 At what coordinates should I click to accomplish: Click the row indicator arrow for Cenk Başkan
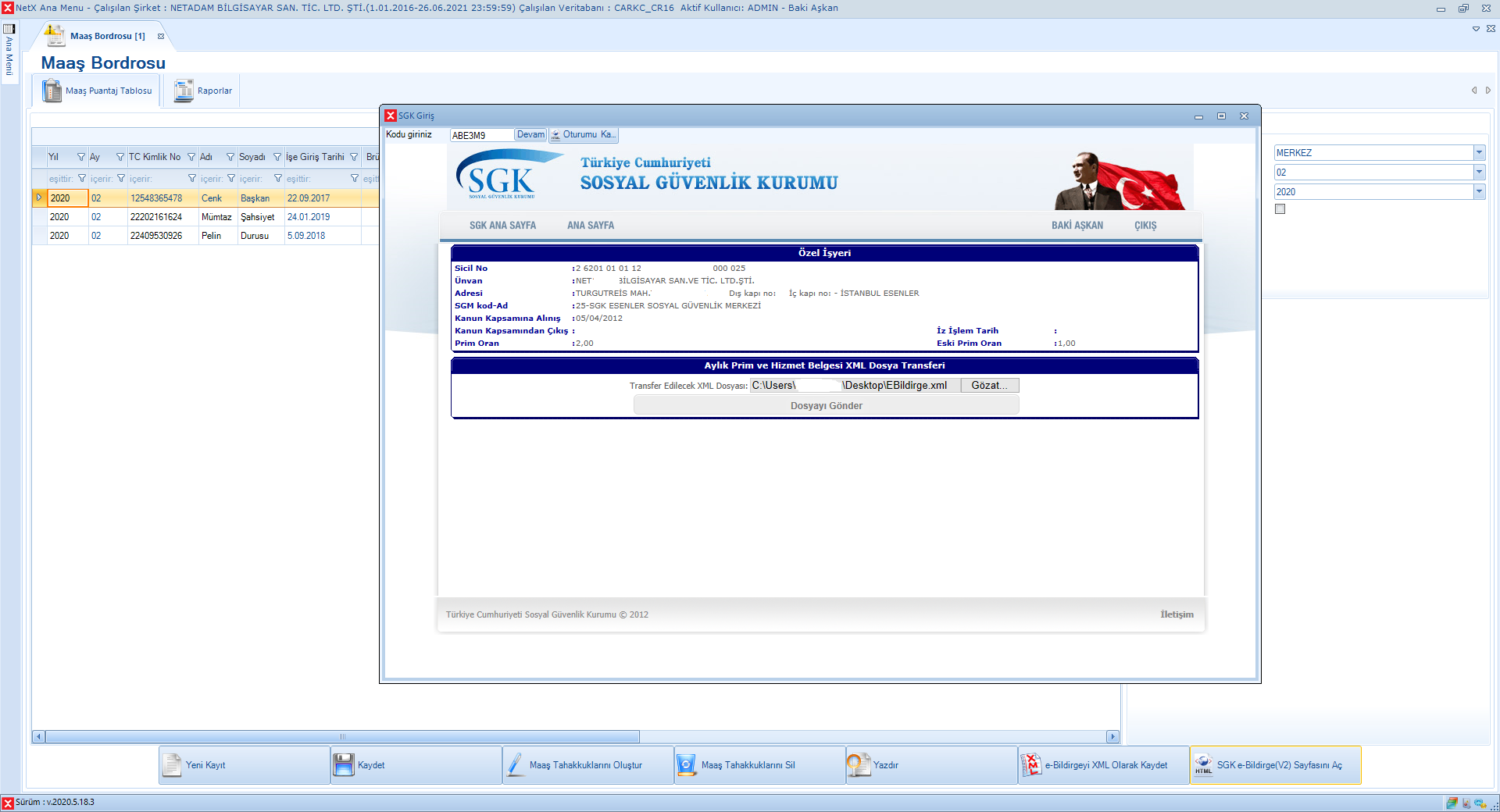[x=39, y=198]
